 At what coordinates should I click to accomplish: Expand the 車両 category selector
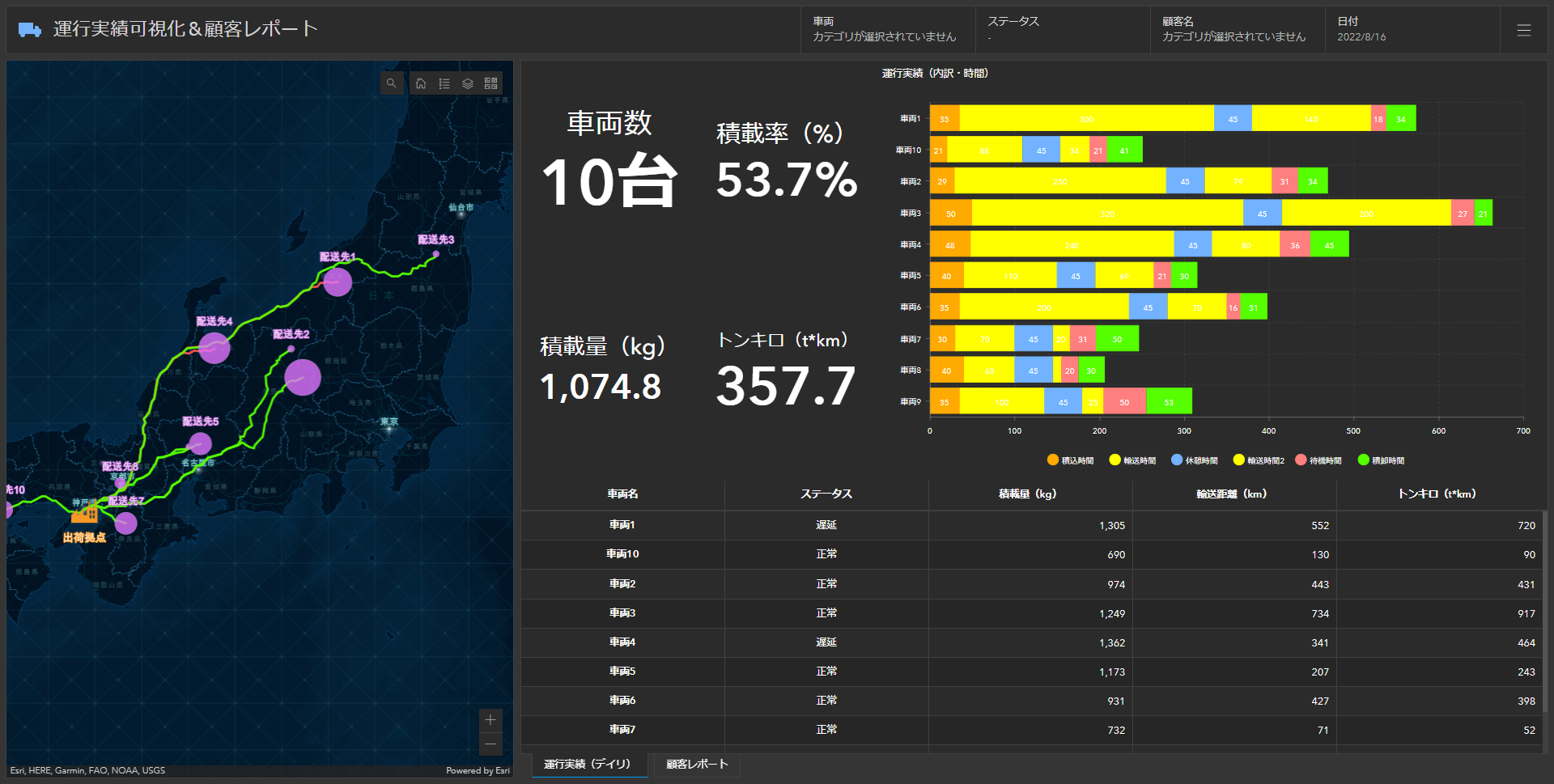point(887,30)
